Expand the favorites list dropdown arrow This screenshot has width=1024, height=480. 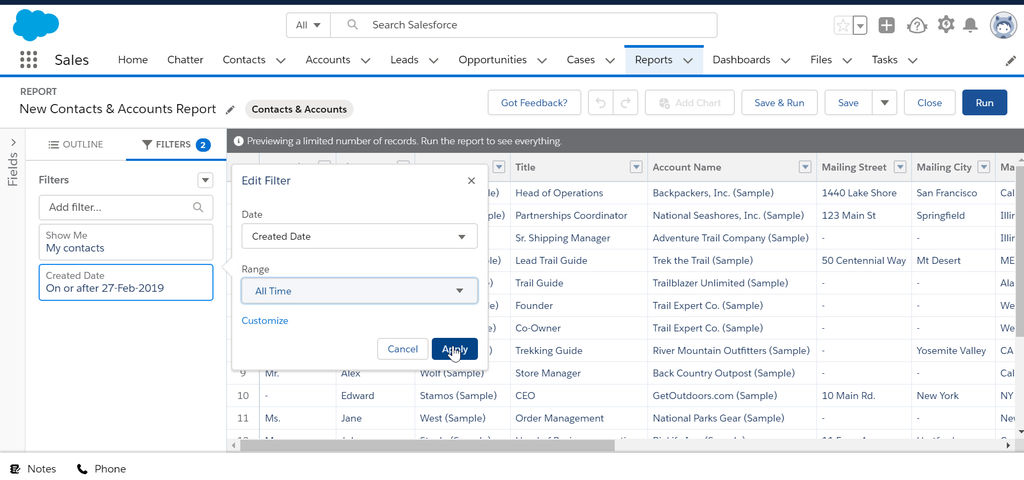pyautogui.click(x=860, y=25)
